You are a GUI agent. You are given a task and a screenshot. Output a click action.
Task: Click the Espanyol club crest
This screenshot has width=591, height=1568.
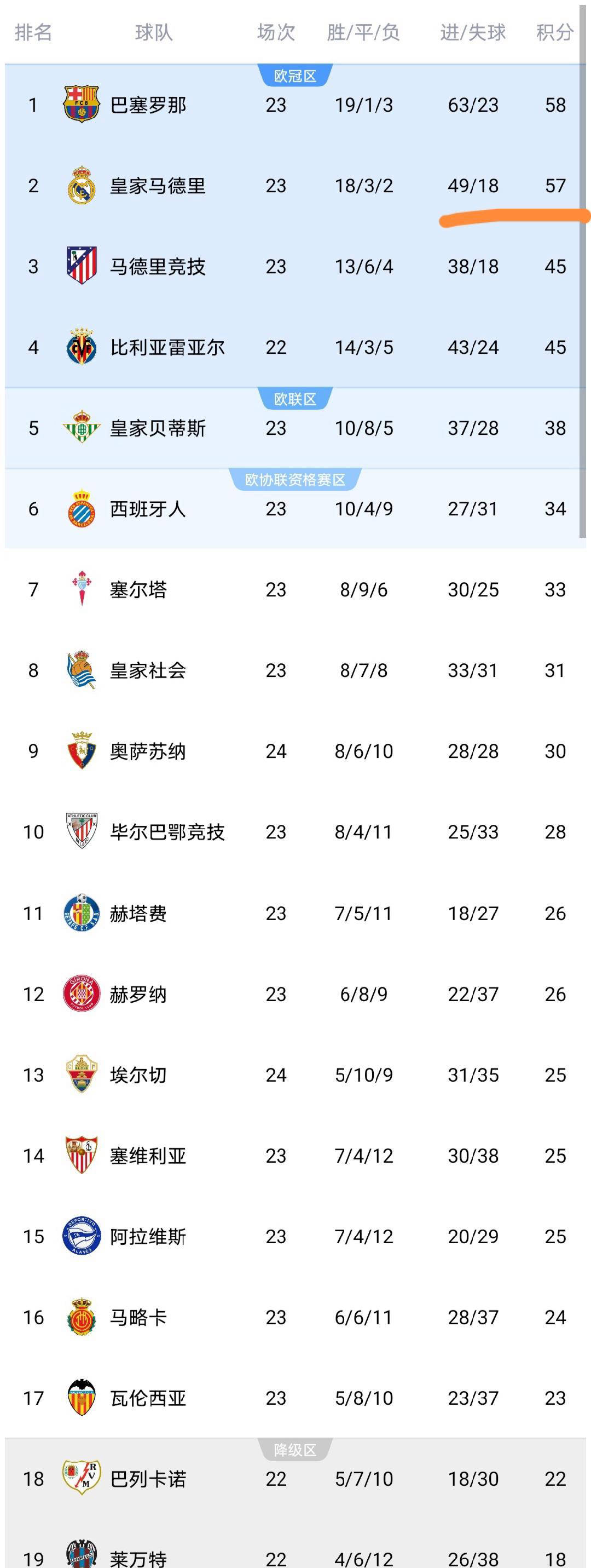[82, 508]
